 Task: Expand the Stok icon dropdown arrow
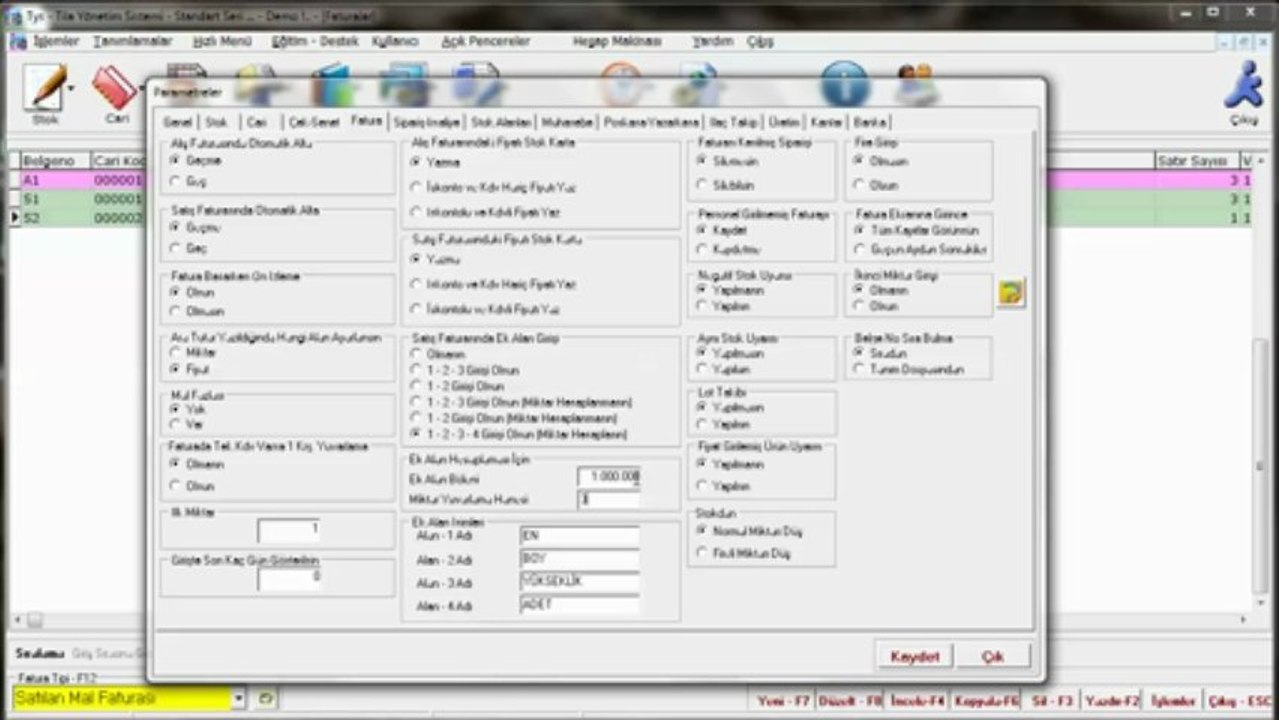[71, 89]
